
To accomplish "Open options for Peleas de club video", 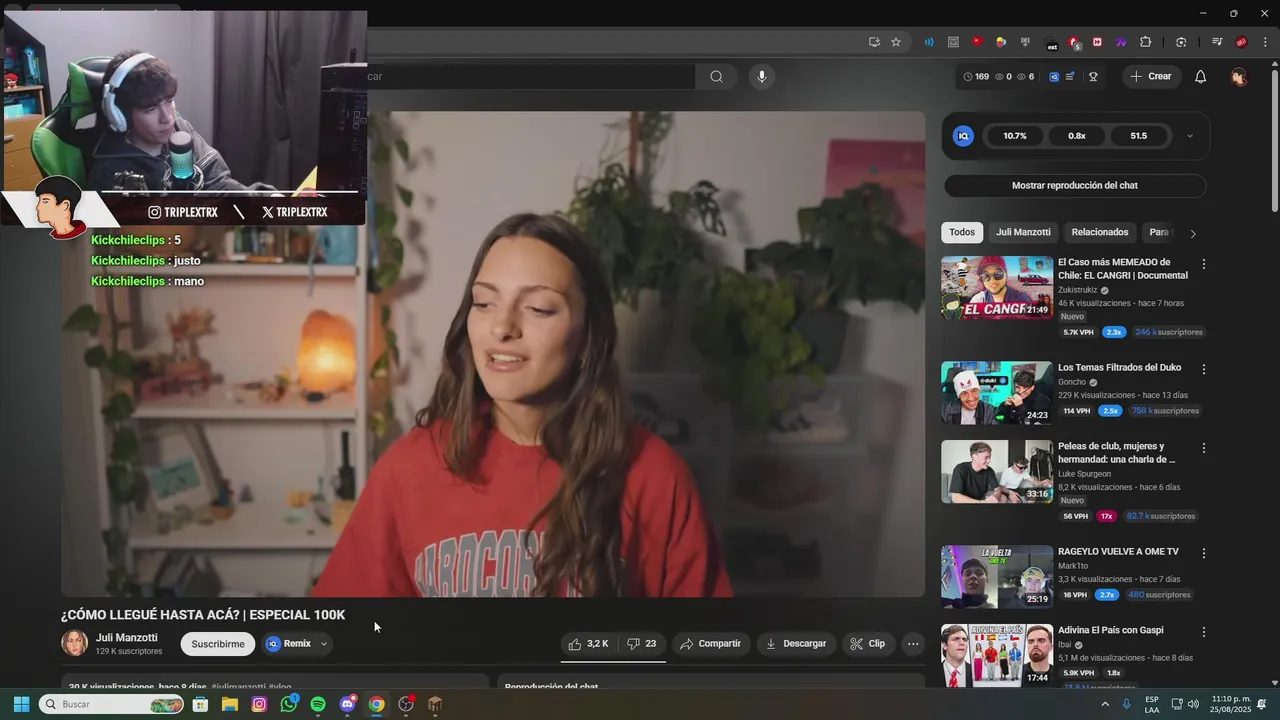I will point(1204,448).
